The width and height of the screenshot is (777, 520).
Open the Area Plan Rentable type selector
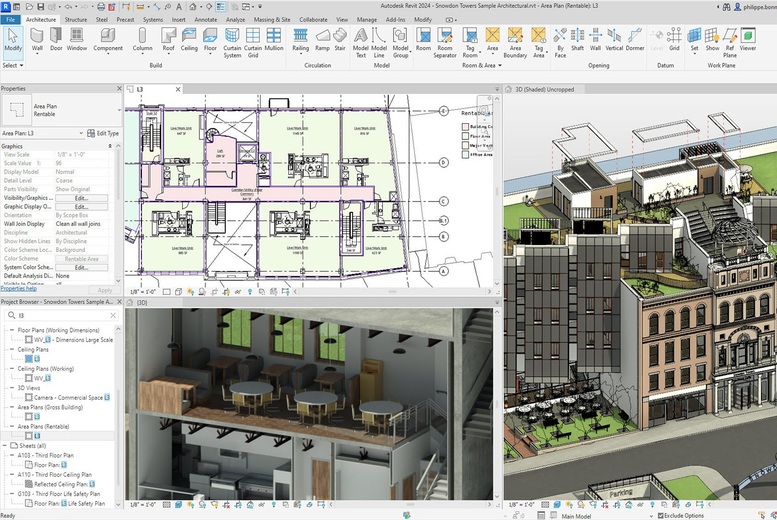[61, 110]
